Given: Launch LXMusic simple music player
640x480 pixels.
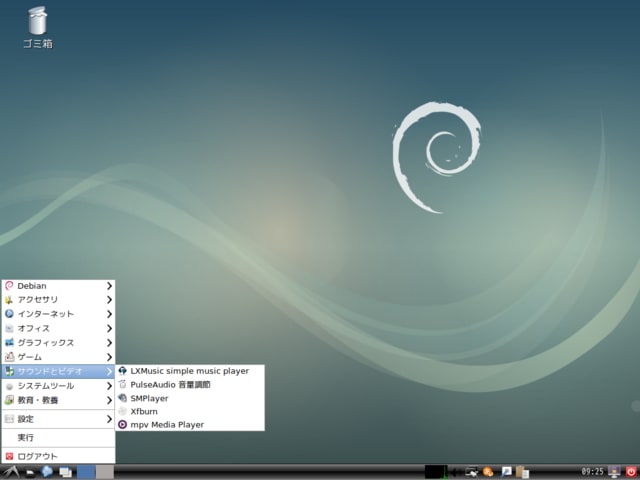Looking at the screenshot, I should [x=190, y=371].
